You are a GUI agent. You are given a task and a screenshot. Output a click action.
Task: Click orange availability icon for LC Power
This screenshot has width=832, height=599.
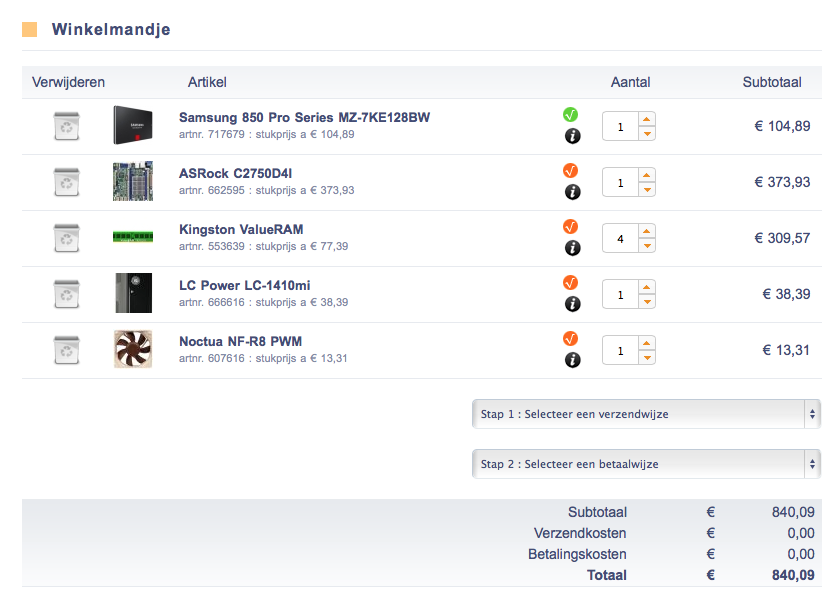click(x=570, y=283)
